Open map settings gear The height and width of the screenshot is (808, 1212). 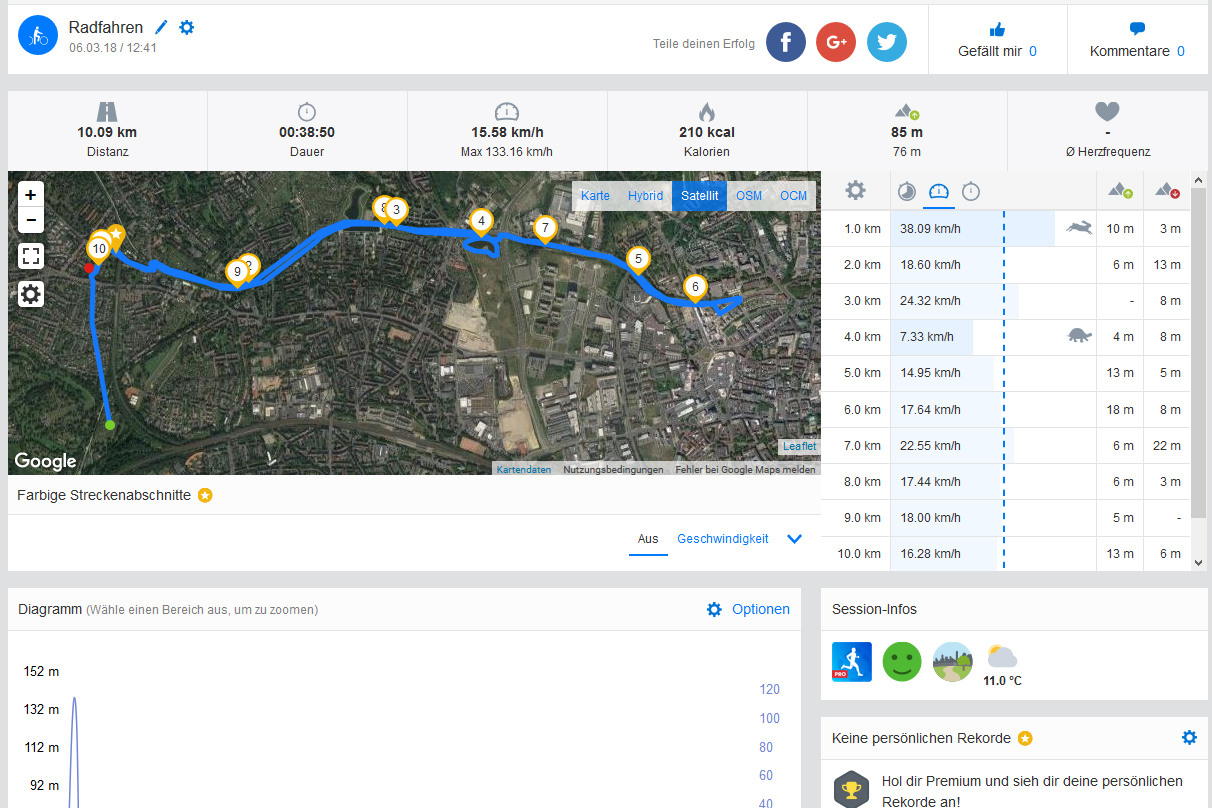pyautogui.click(x=31, y=294)
